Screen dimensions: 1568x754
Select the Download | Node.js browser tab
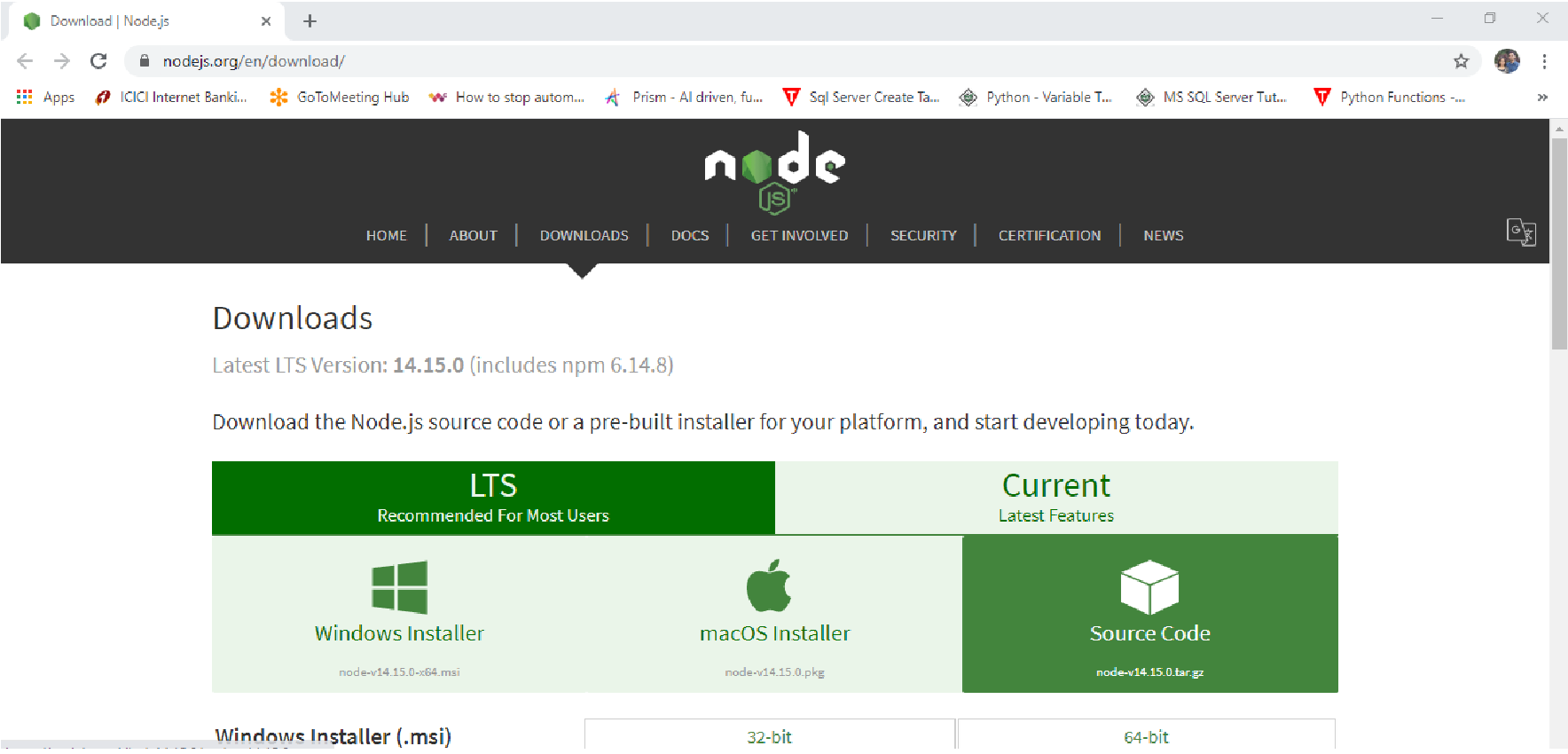point(146,21)
